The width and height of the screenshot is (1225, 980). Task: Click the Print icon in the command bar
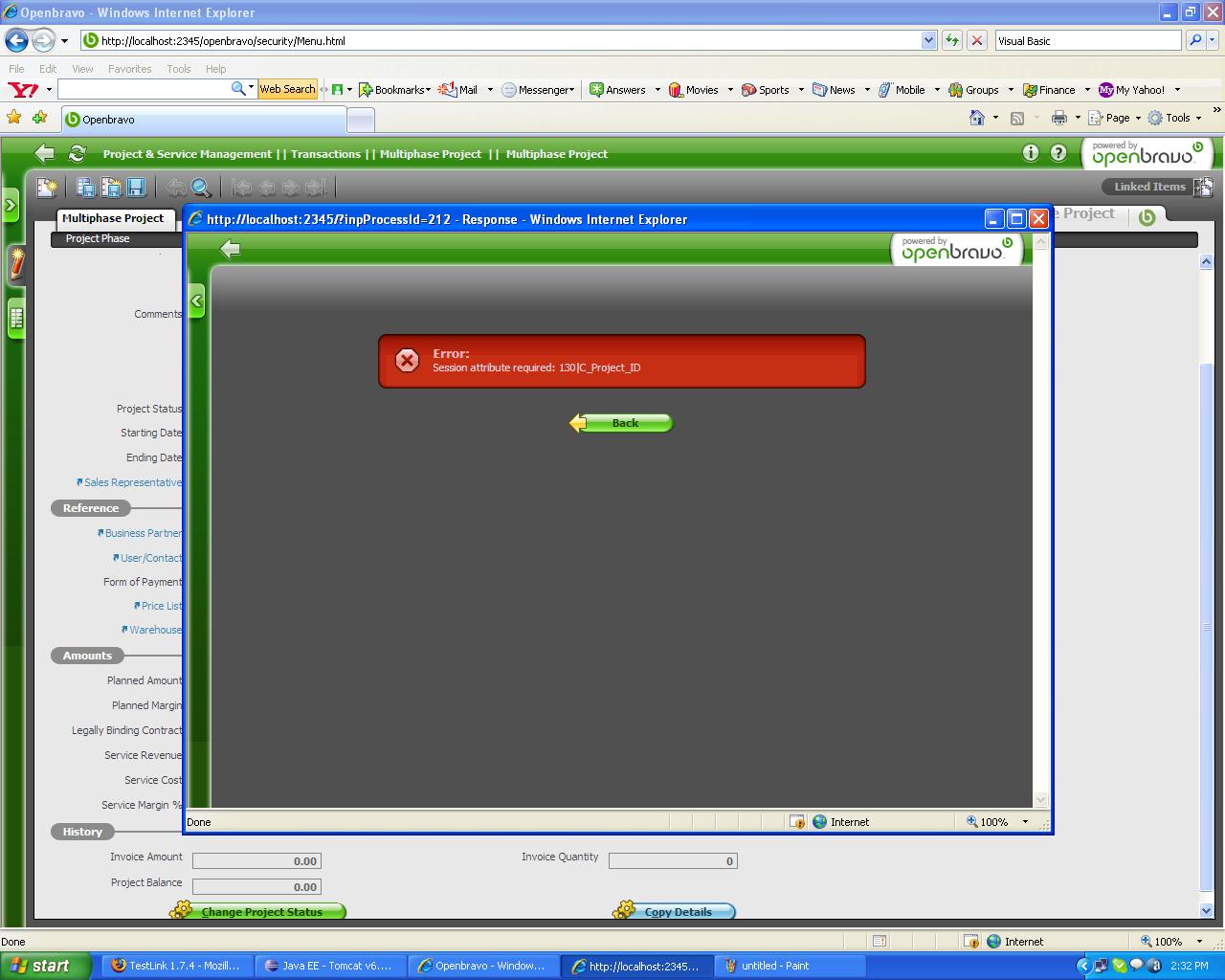(1058, 118)
